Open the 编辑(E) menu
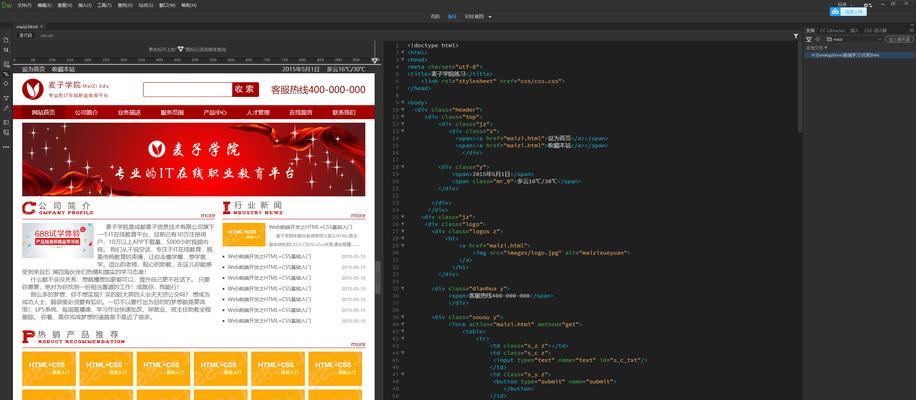Screen dimensions: 916x400 point(44,5)
